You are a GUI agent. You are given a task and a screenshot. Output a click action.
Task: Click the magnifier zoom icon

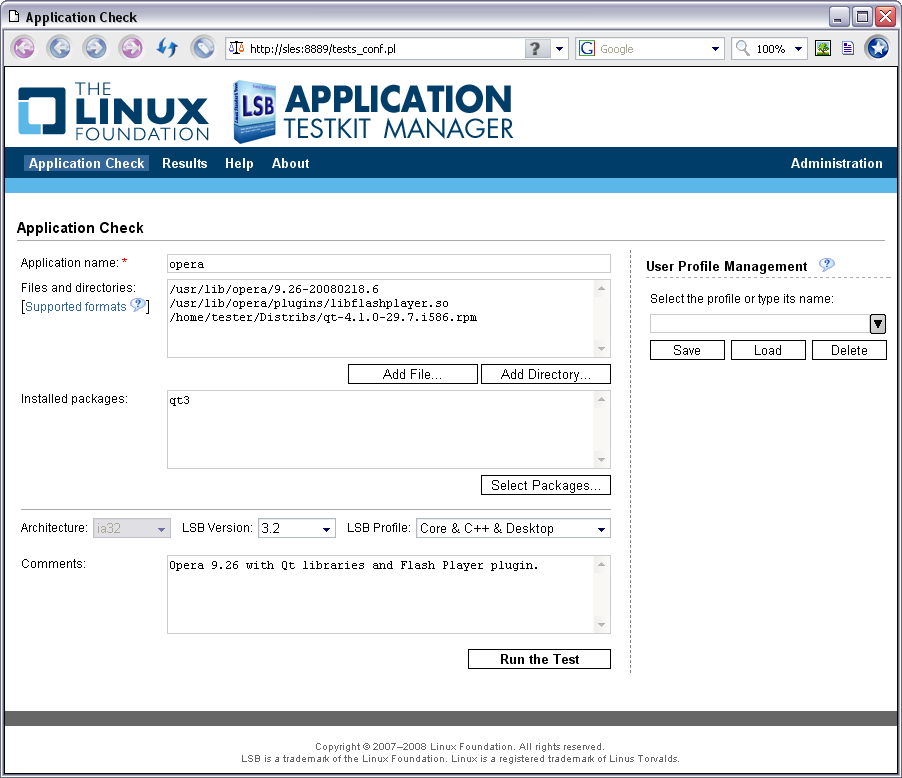pyautogui.click(x=743, y=48)
